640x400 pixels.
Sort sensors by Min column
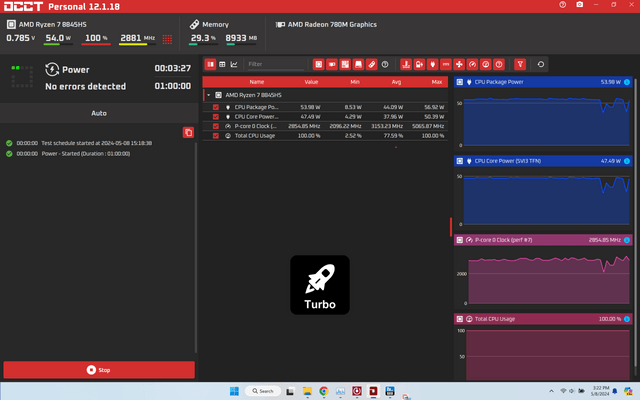point(355,82)
